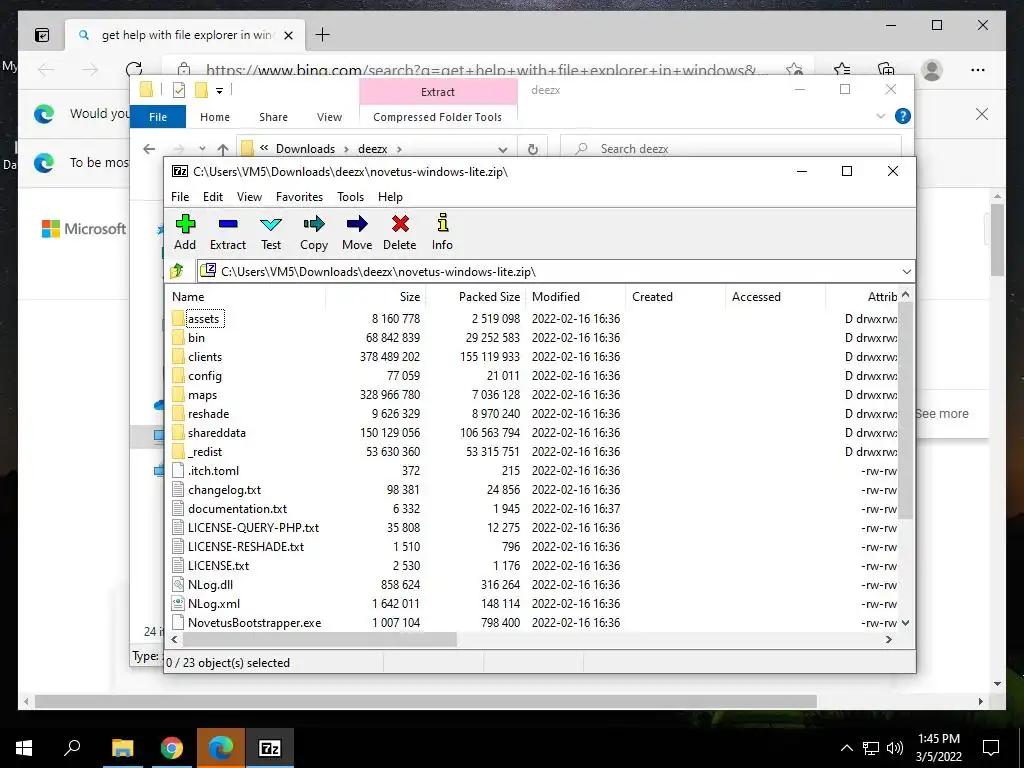
Task: Sort by the Size column header
Action: (x=376, y=296)
